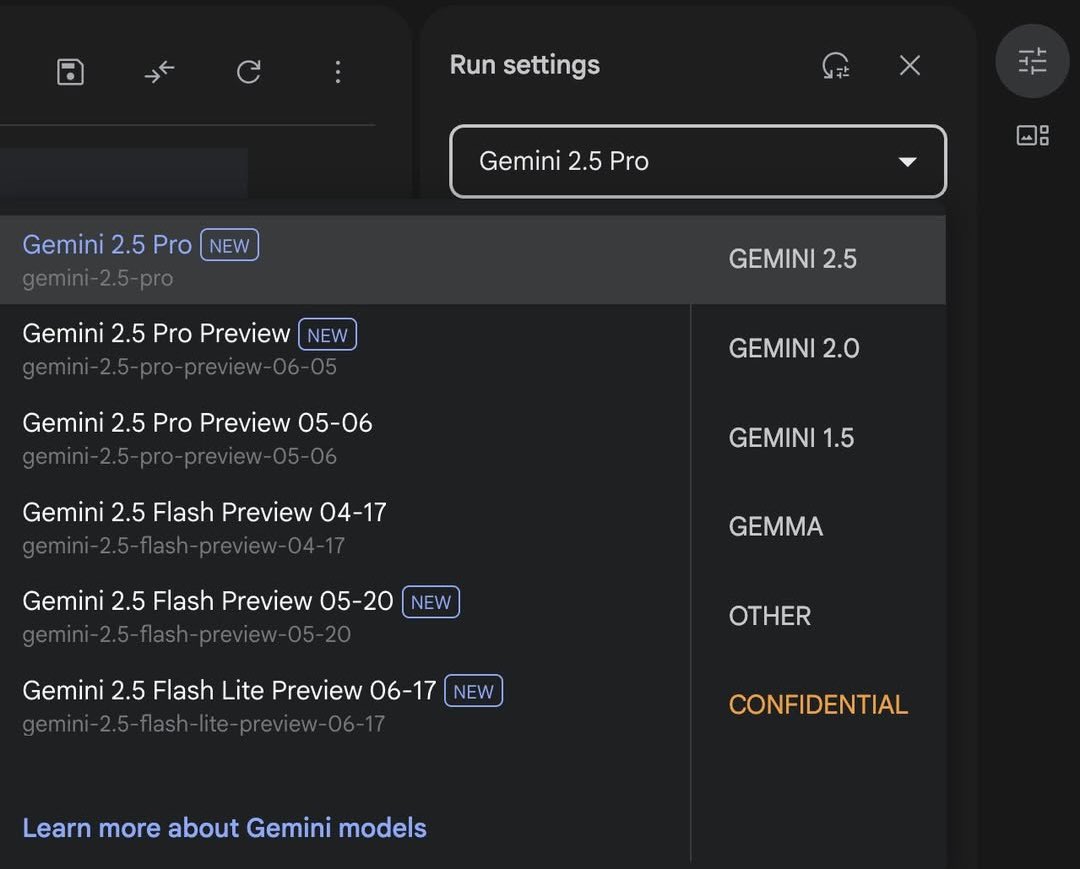Image resolution: width=1080 pixels, height=869 pixels.
Task: Close the Run settings panel
Action: pos(909,65)
